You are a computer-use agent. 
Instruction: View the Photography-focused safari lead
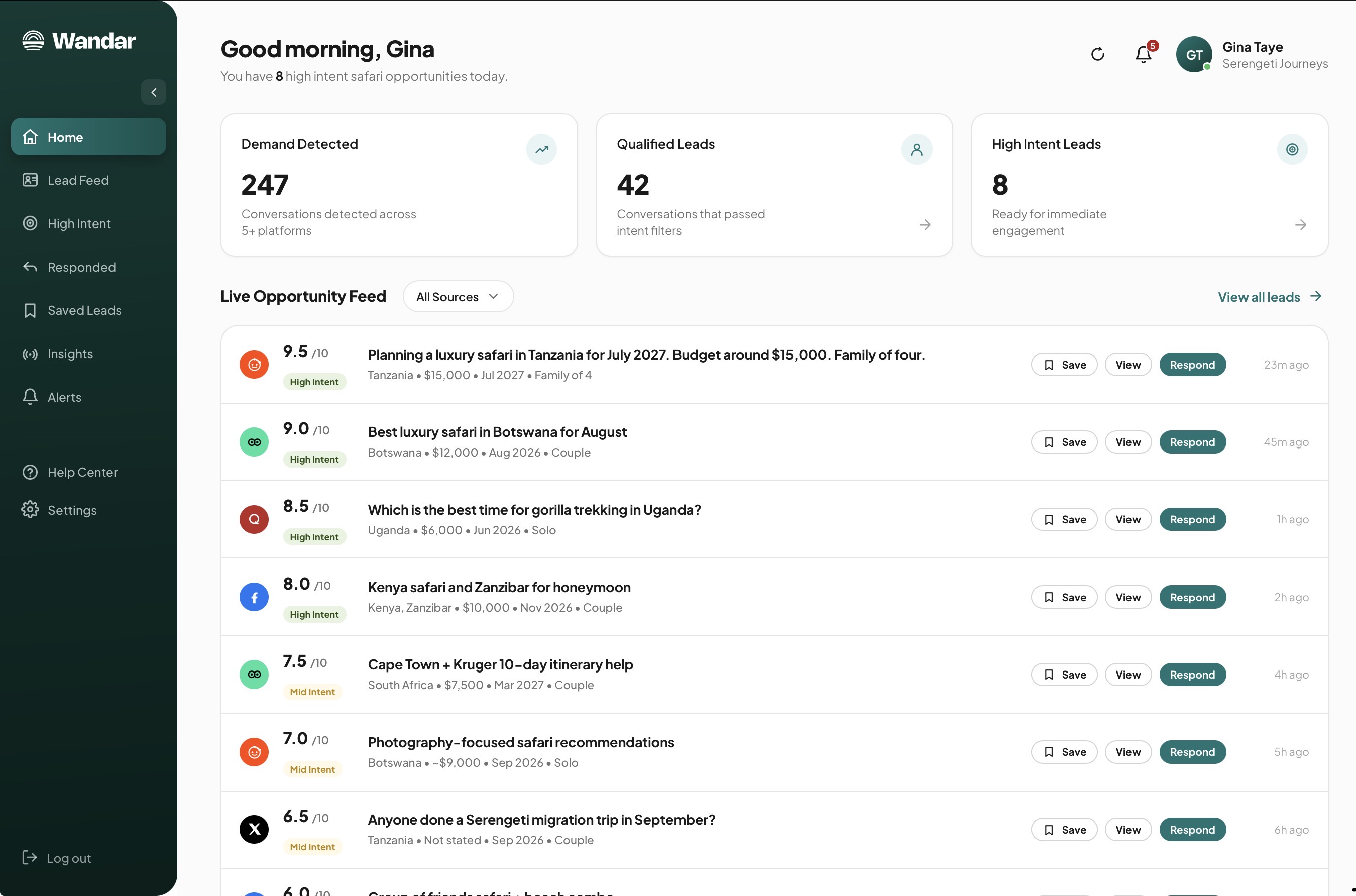(x=1128, y=752)
